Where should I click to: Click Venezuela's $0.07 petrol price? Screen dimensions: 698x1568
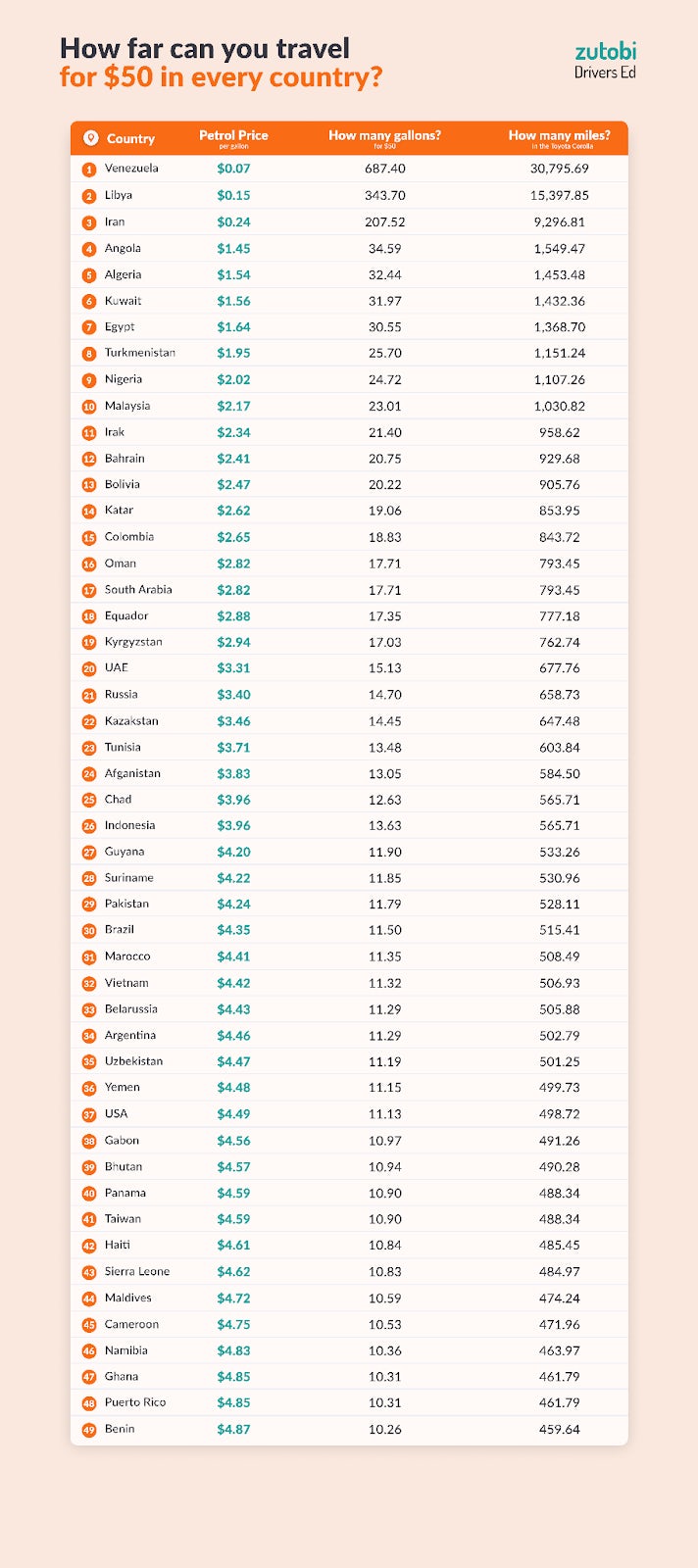(x=233, y=169)
